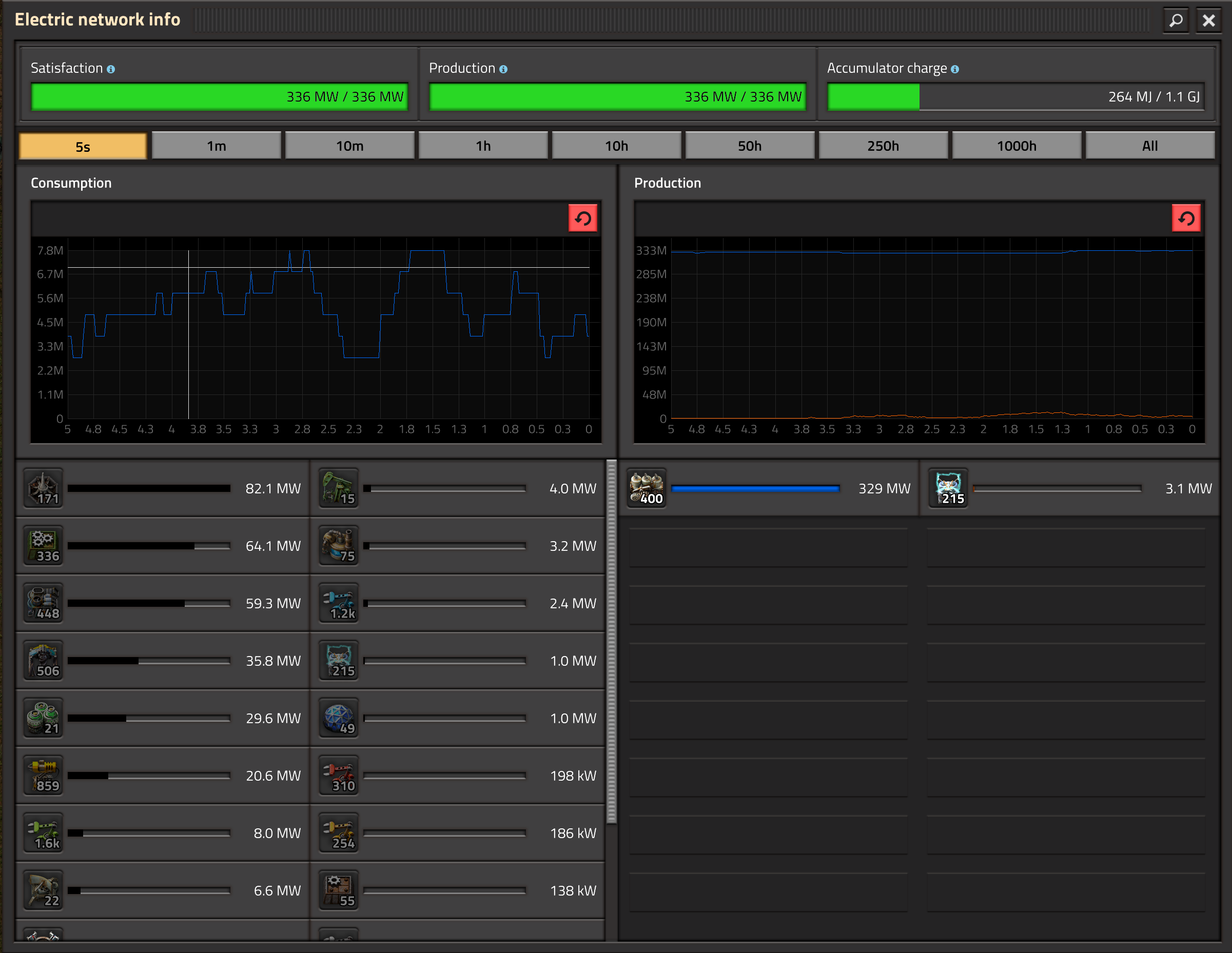This screenshot has height=953, width=1232.
Task: Click the yellow inserter icon labeled 254
Action: click(339, 833)
